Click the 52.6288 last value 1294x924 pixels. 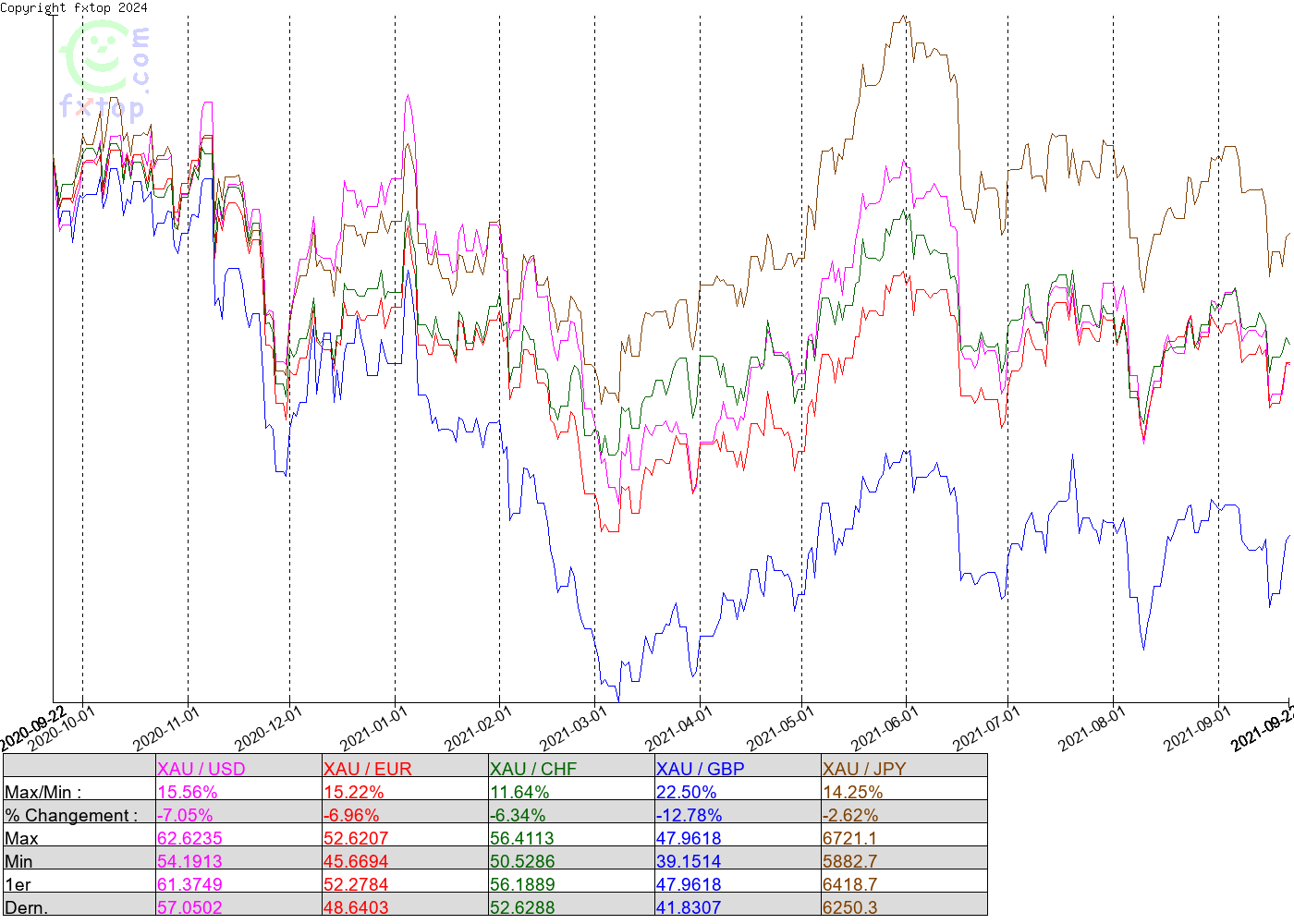pos(522,907)
